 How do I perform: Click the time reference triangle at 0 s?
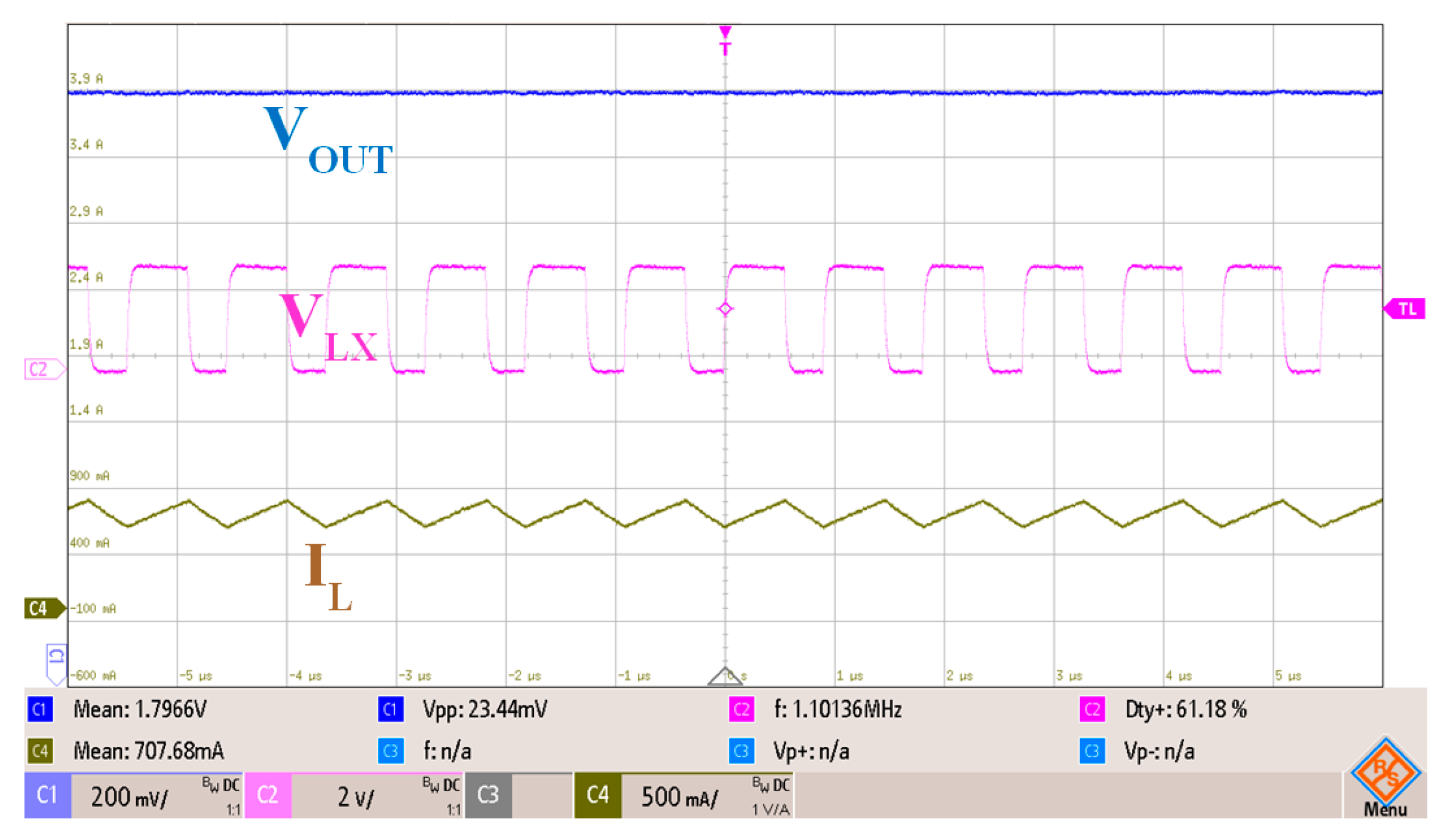pos(725,676)
